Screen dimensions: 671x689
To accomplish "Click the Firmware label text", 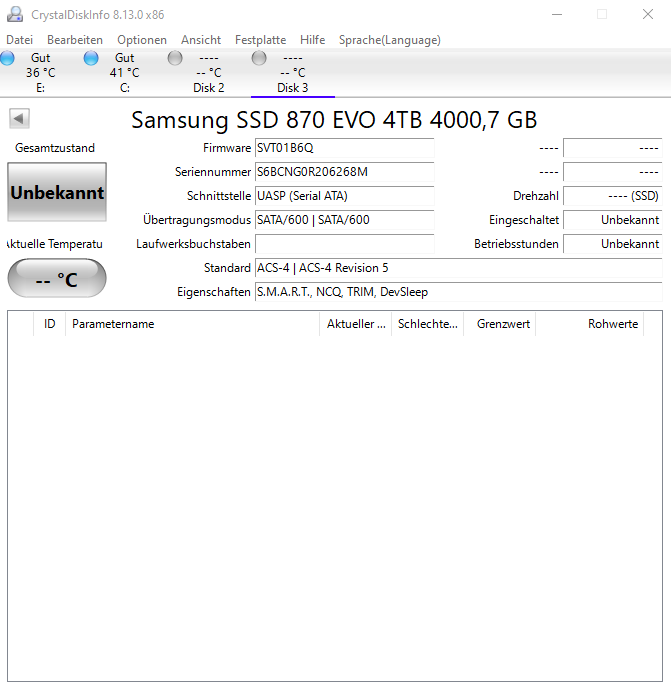I will point(227,148).
